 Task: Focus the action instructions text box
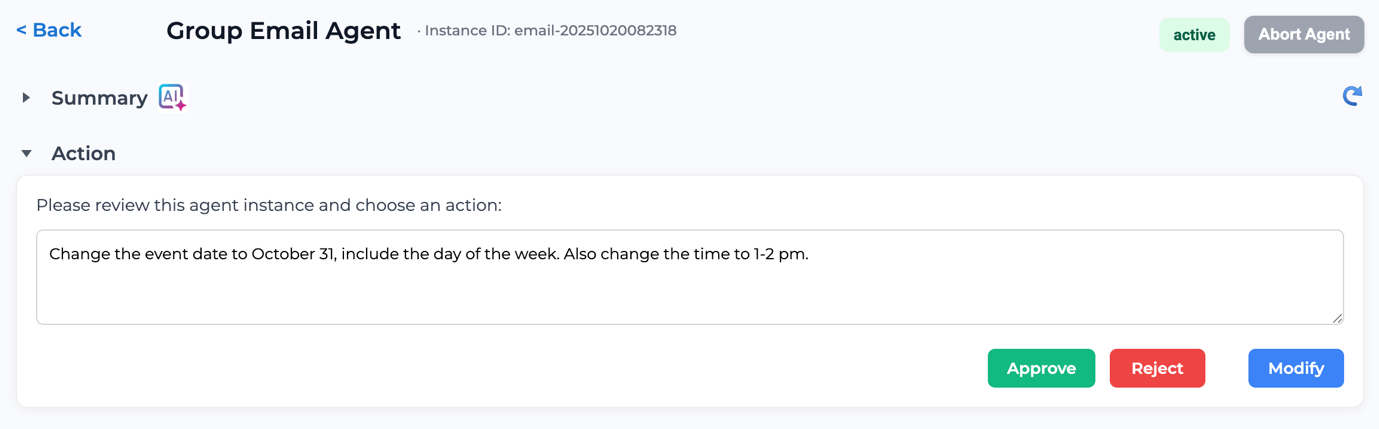click(689, 290)
